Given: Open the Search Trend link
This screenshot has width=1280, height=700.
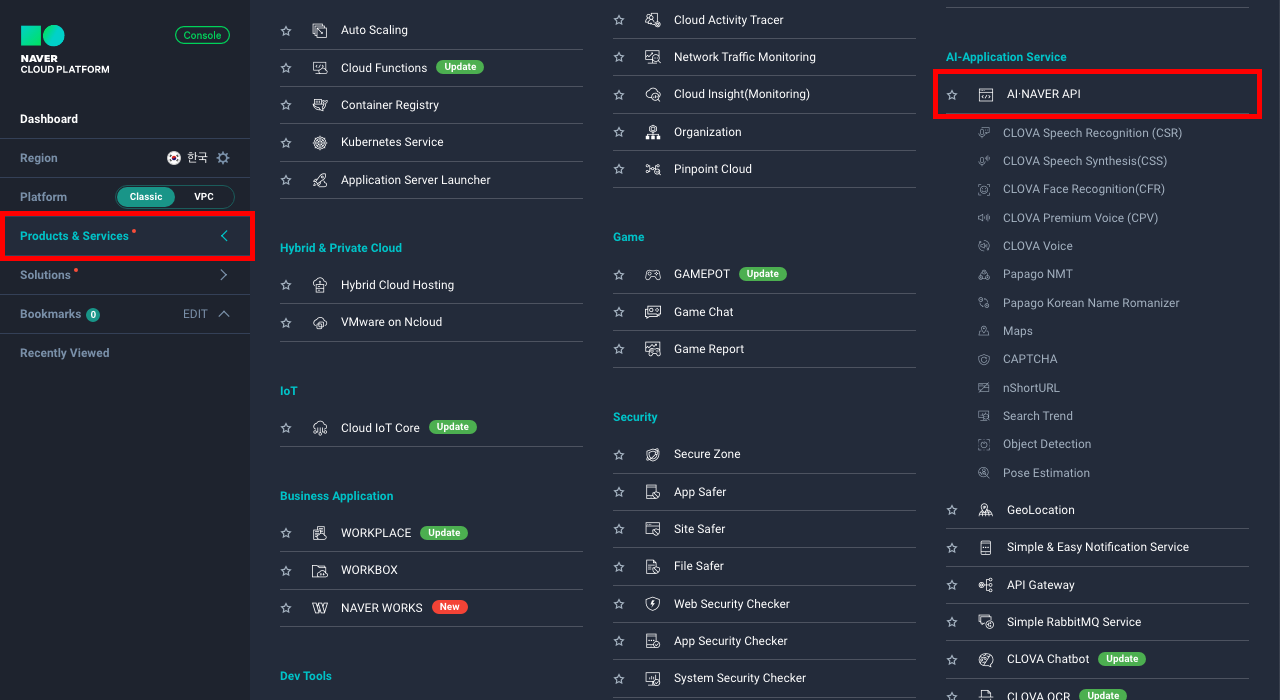Looking at the screenshot, I should tap(1038, 416).
